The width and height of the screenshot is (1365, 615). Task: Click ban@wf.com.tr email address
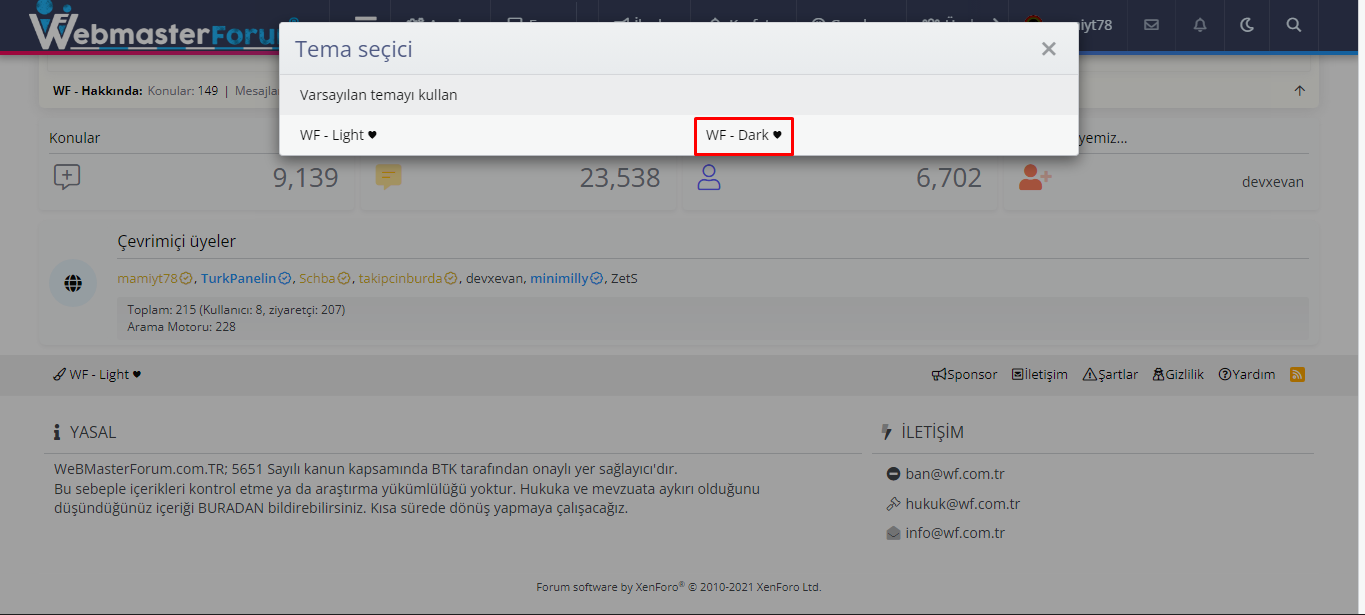(955, 474)
